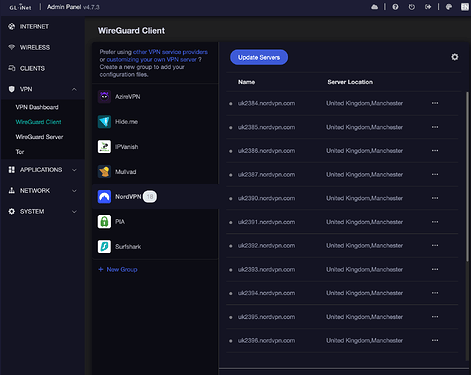Click the Mullvad logo icon
The height and width of the screenshot is (375, 471).
[104, 172]
